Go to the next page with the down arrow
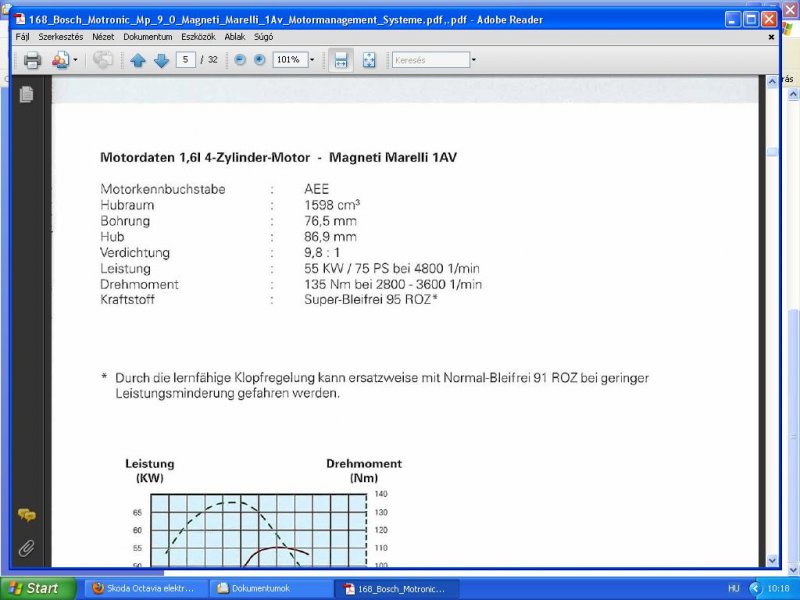Image resolution: width=800 pixels, height=600 pixels. click(161, 61)
